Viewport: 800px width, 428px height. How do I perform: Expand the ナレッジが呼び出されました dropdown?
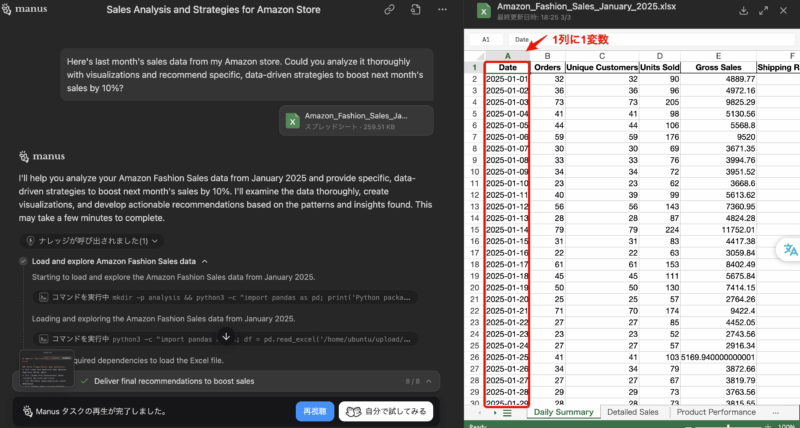click(92, 241)
